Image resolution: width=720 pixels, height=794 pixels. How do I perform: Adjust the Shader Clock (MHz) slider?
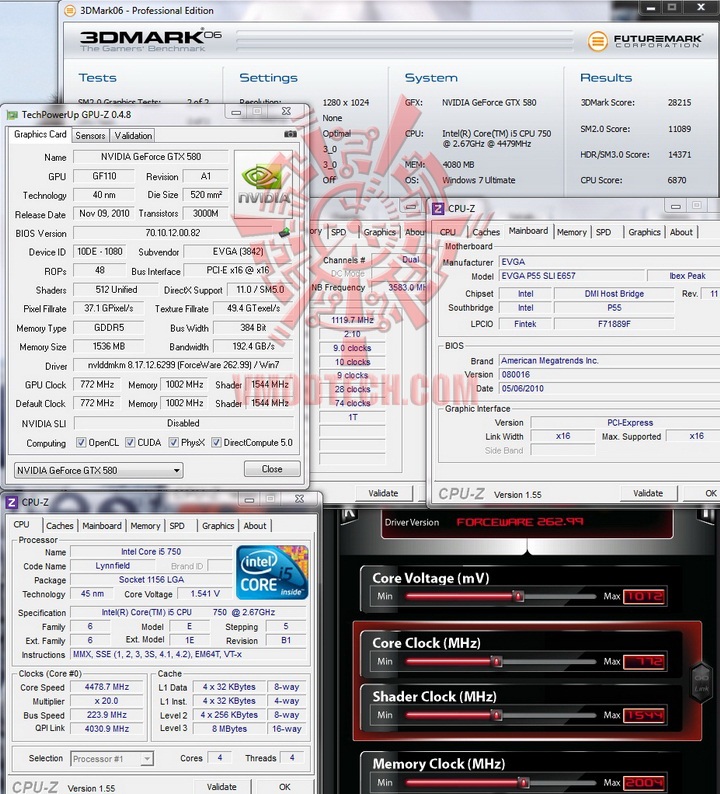496,714
